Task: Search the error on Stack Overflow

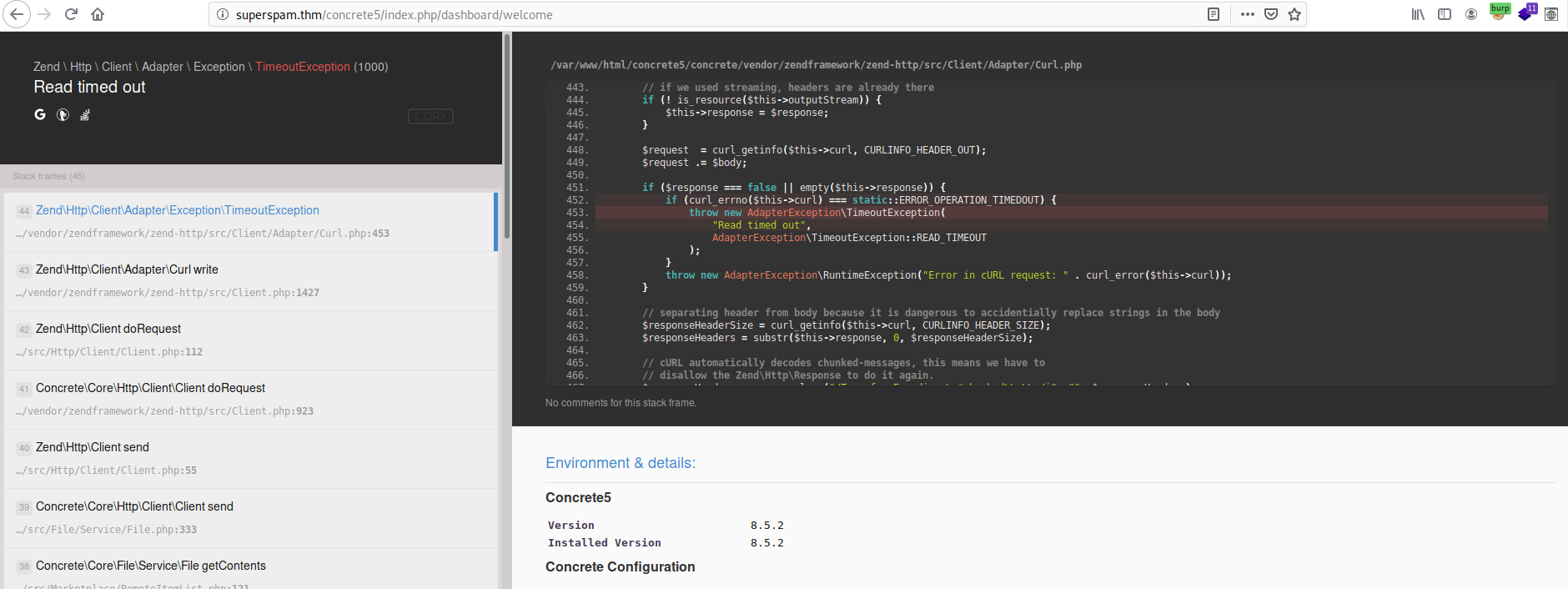Action: tap(84, 115)
